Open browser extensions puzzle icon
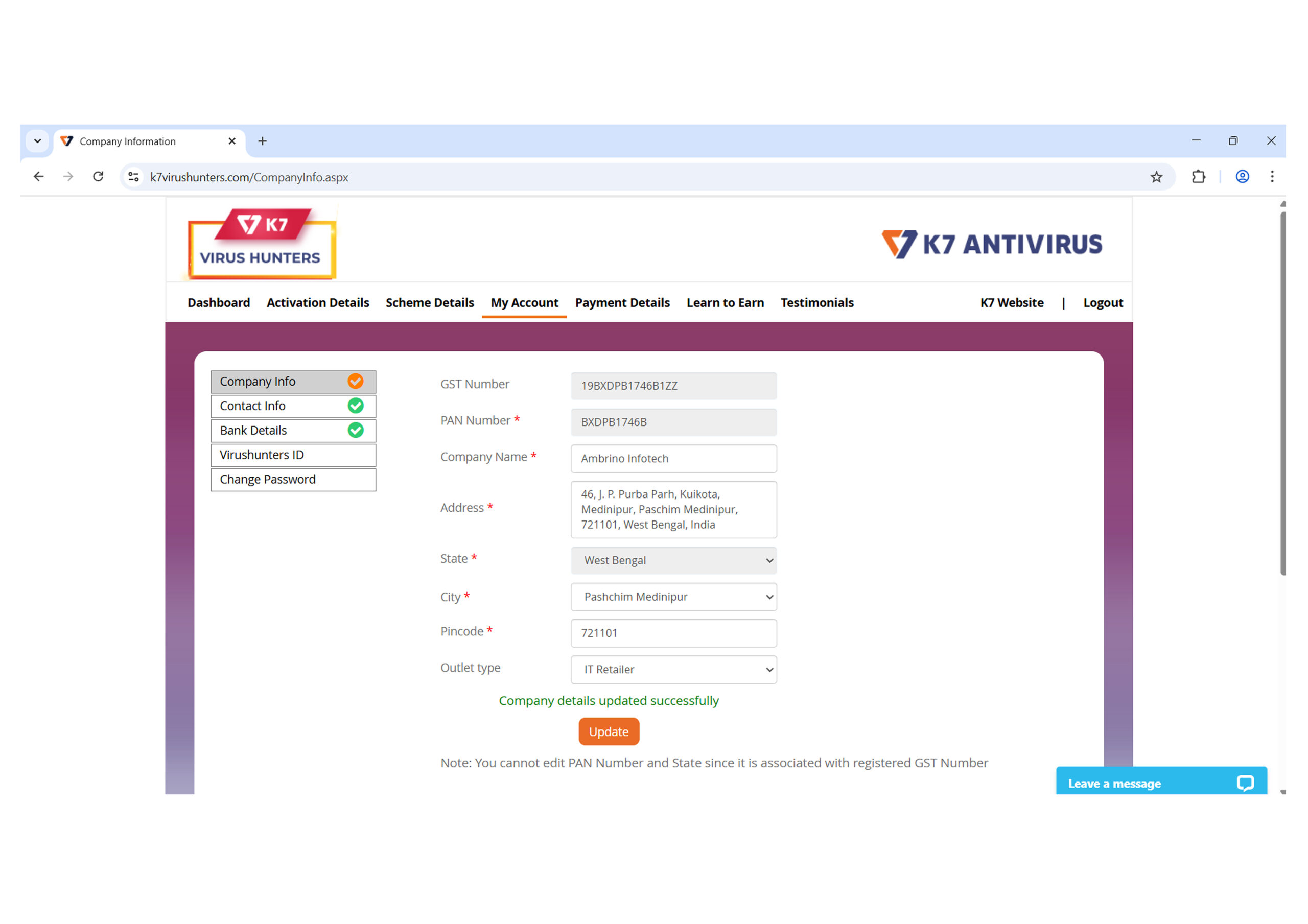Image resolution: width=1308 pixels, height=924 pixels. pos(1198,177)
